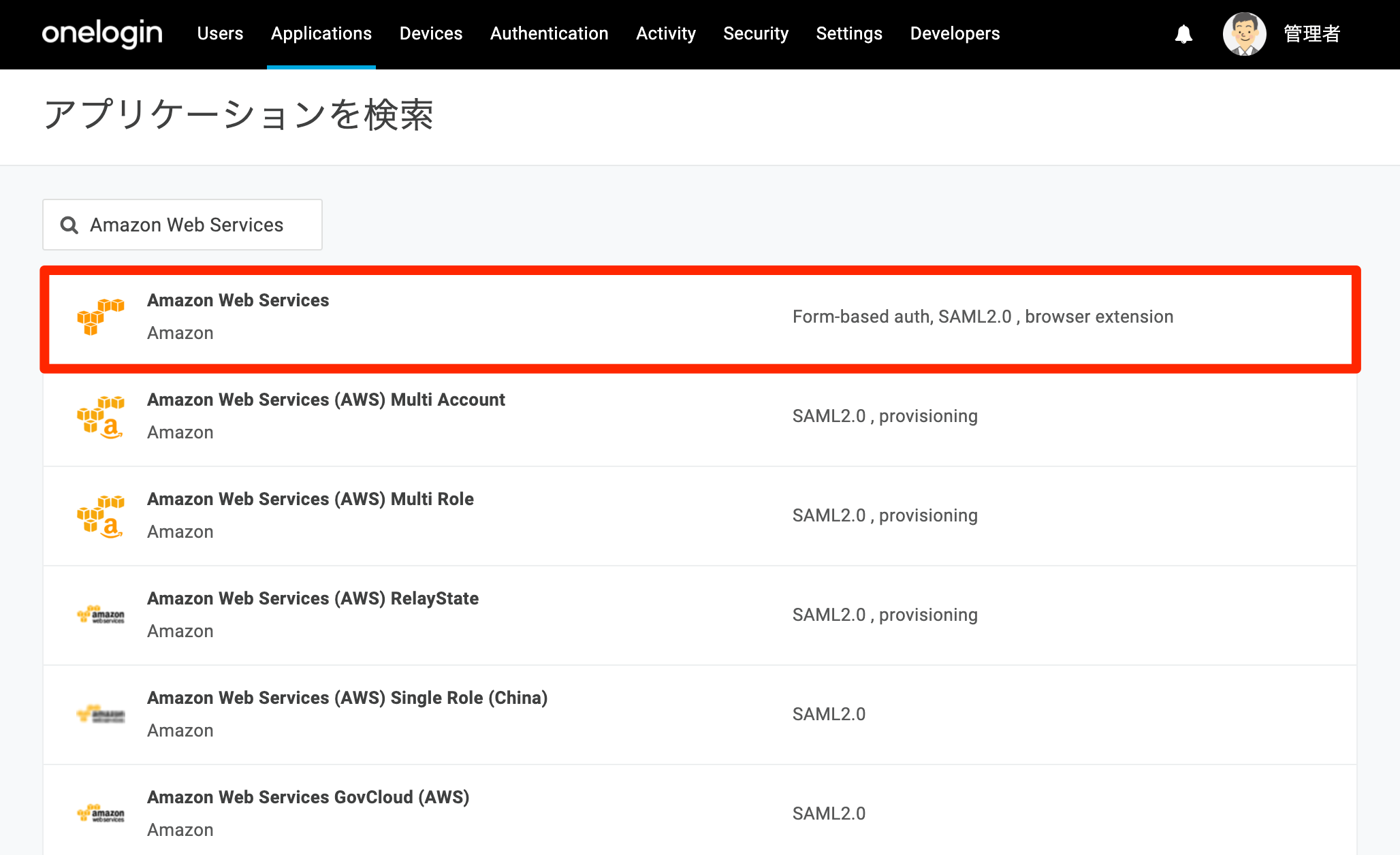Open the 管理者 user account menu
Image resolution: width=1400 pixels, height=855 pixels.
[1311, 34]
